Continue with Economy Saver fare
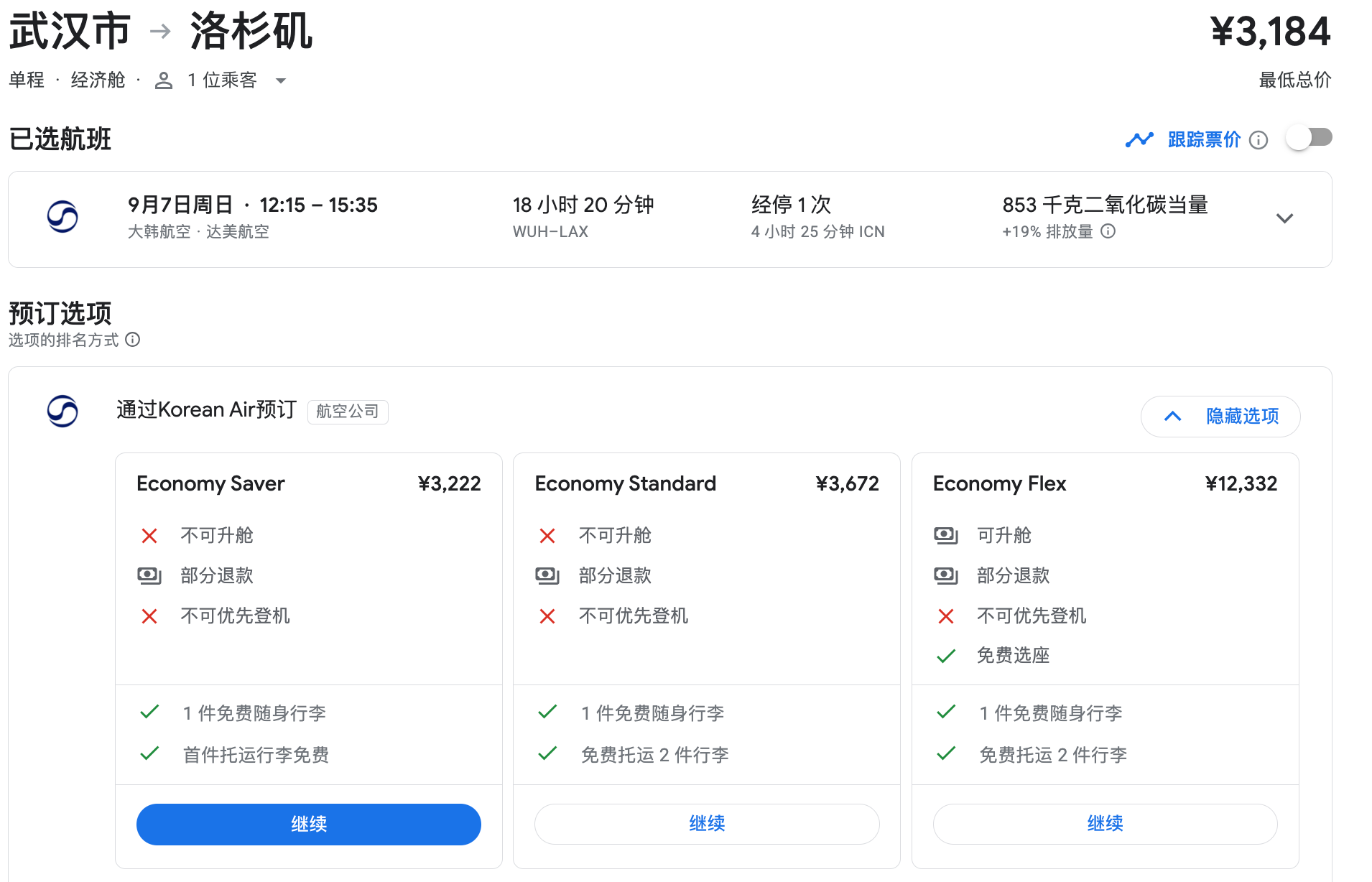This screenshot has height=882, width=1372. click(x=308, y=824)
